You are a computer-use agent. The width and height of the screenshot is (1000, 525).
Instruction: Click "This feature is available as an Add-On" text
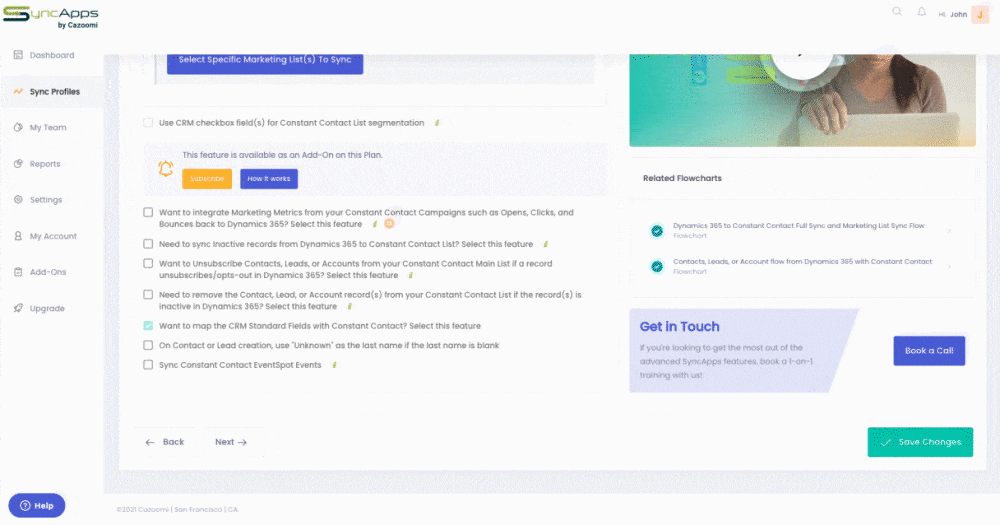pos(283,154)
